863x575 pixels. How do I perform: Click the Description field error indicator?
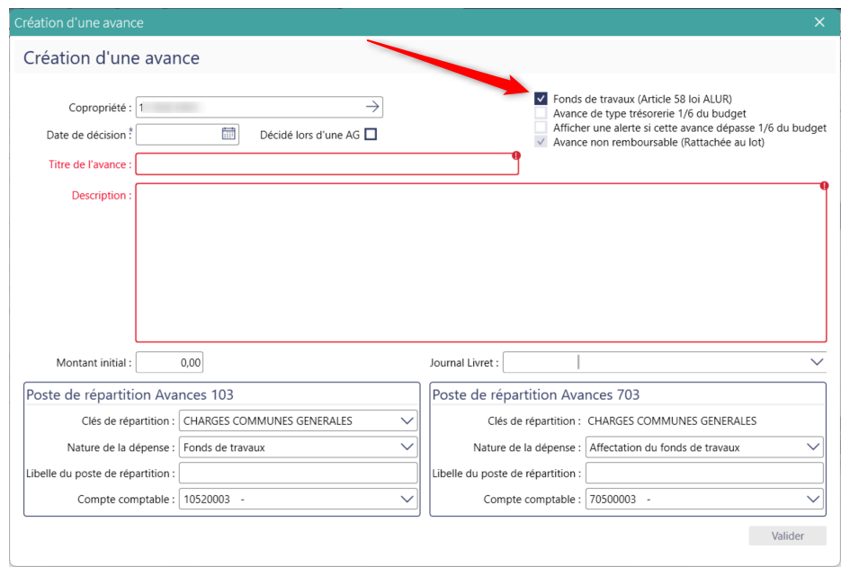[x=824, y=186]
